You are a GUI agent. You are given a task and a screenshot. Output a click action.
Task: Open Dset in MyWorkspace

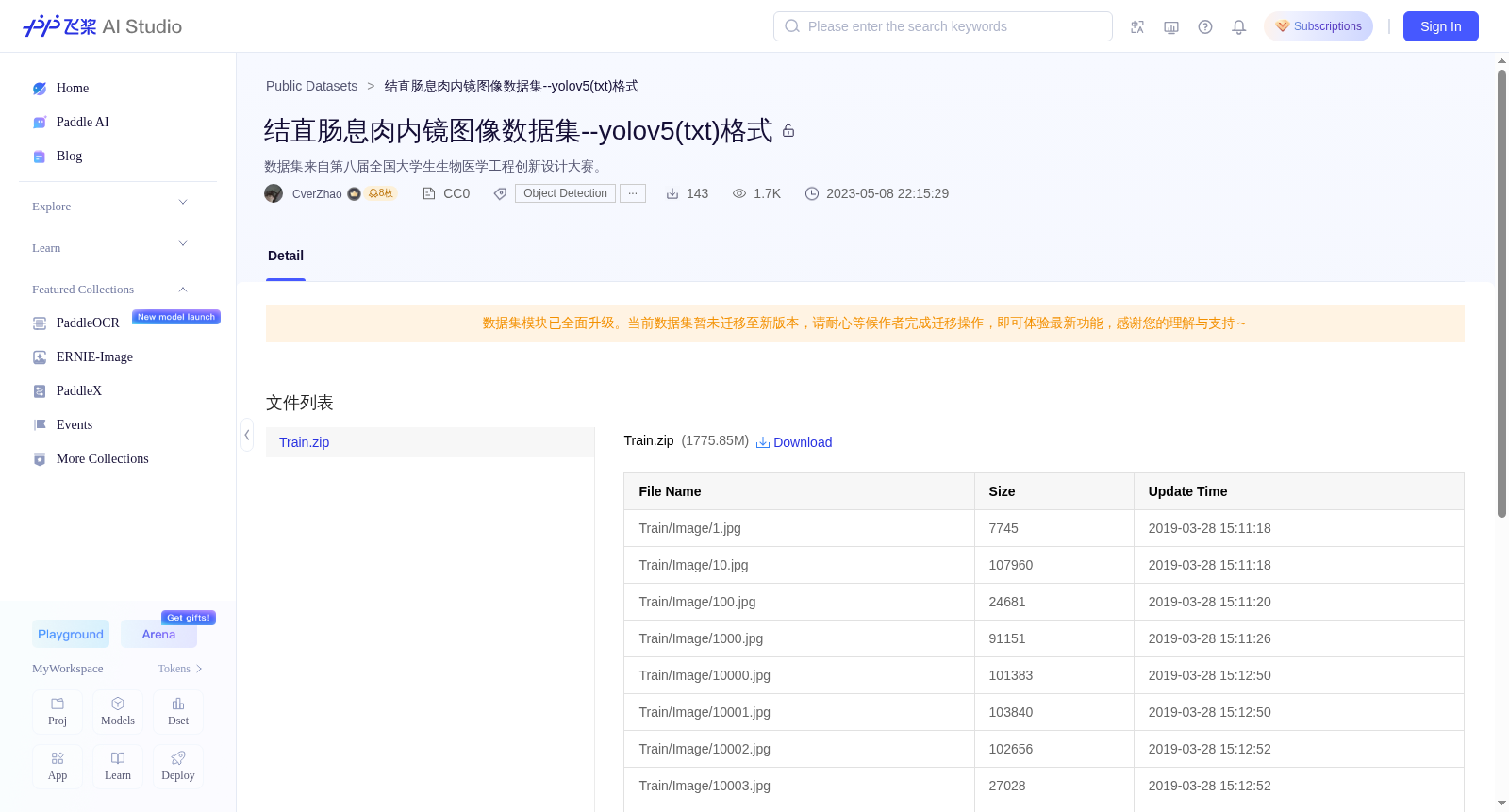[x=178, y=712]
